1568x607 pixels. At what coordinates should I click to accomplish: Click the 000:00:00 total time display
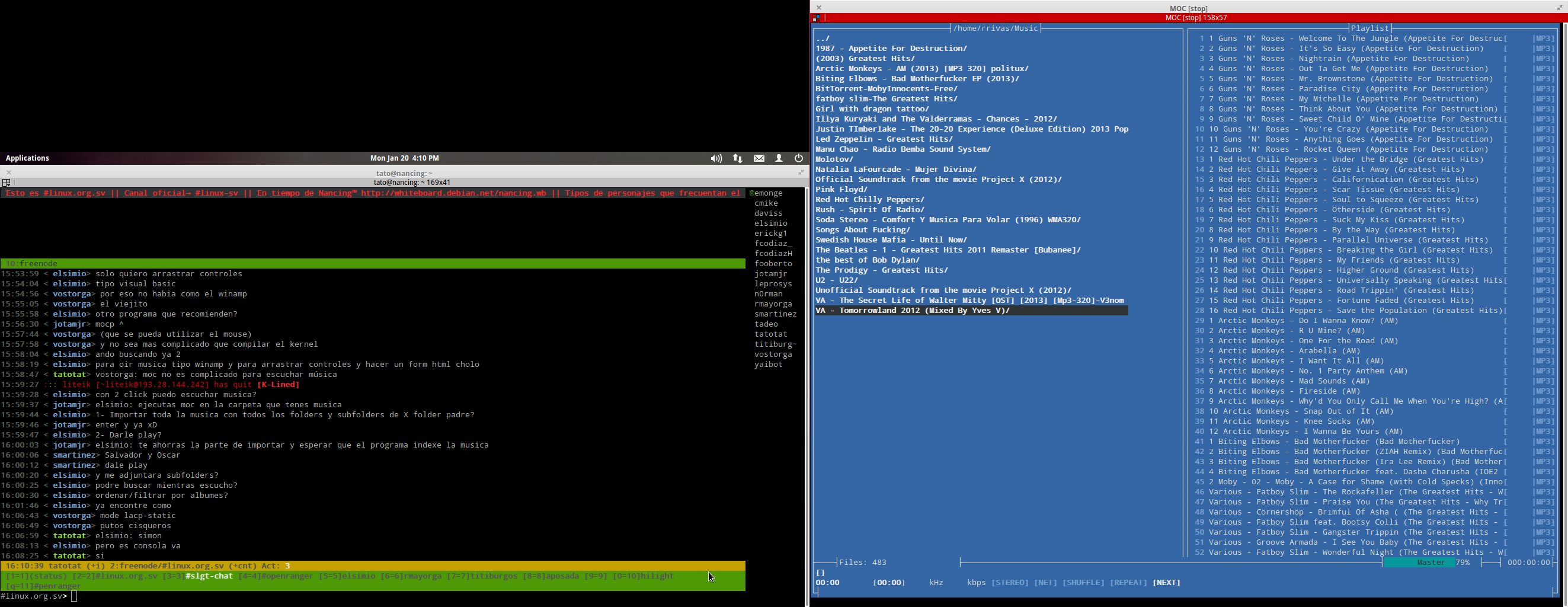(x=1528, y=563)
